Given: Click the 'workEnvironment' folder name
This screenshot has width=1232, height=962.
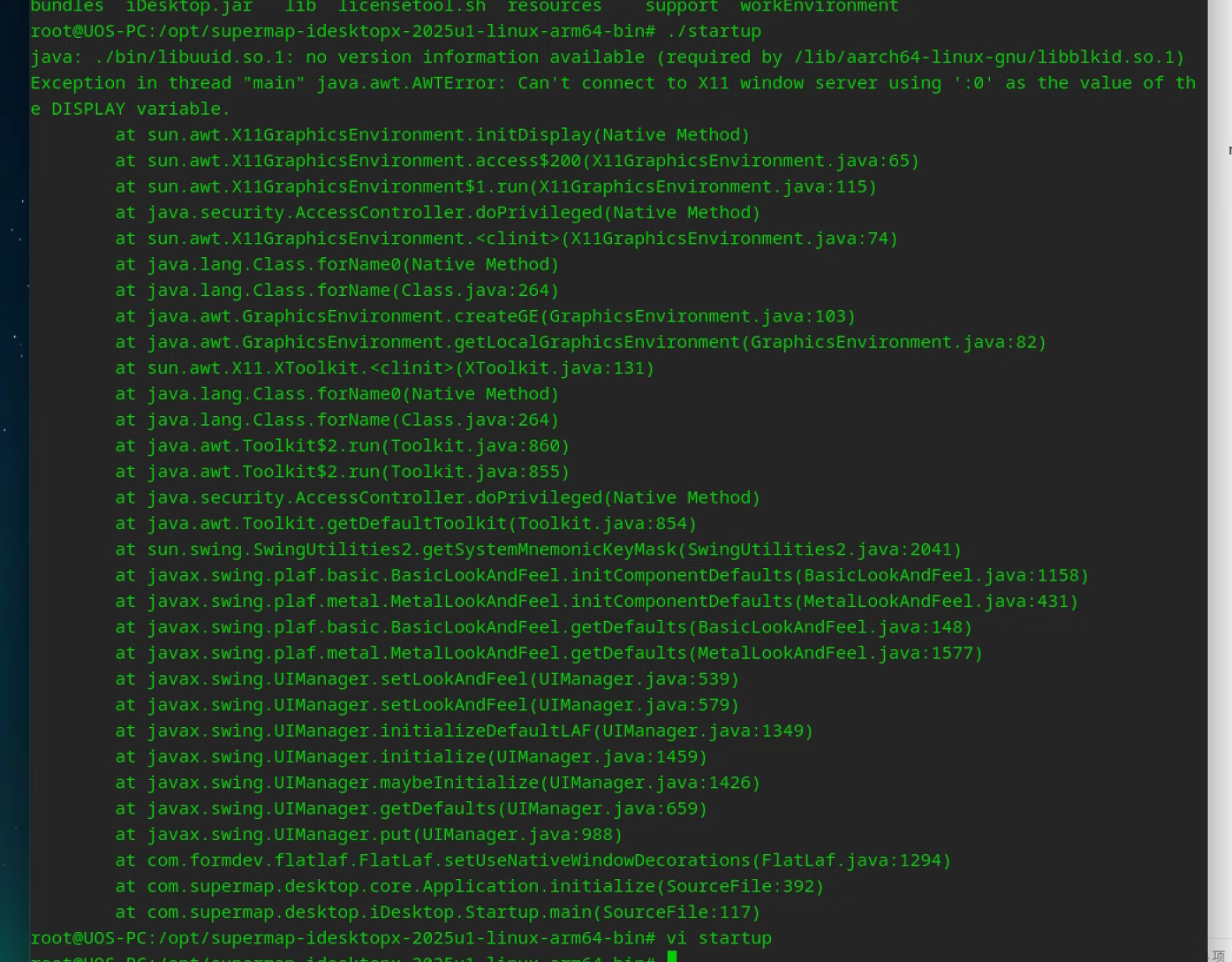Looking at the screenshot, I should [819, 6].
